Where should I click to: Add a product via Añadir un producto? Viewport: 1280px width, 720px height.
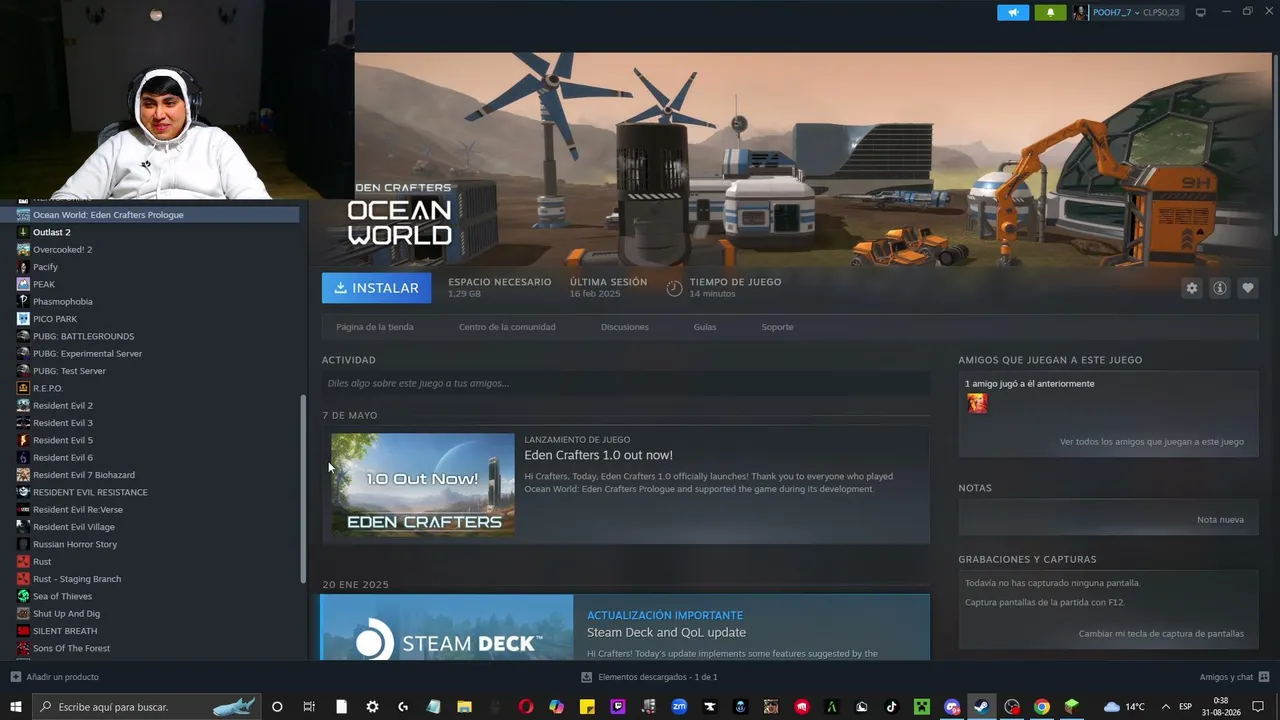55,677
